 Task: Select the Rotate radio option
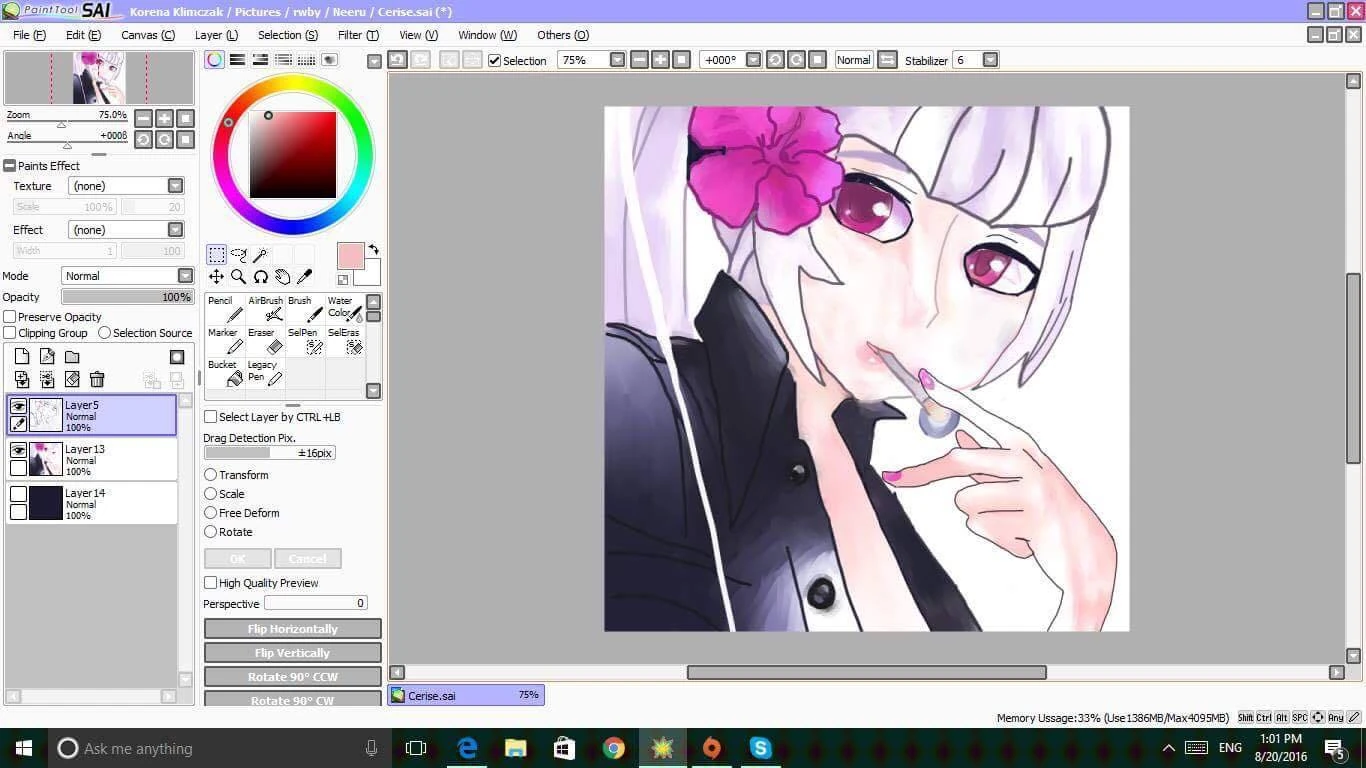tap(211, 532)
